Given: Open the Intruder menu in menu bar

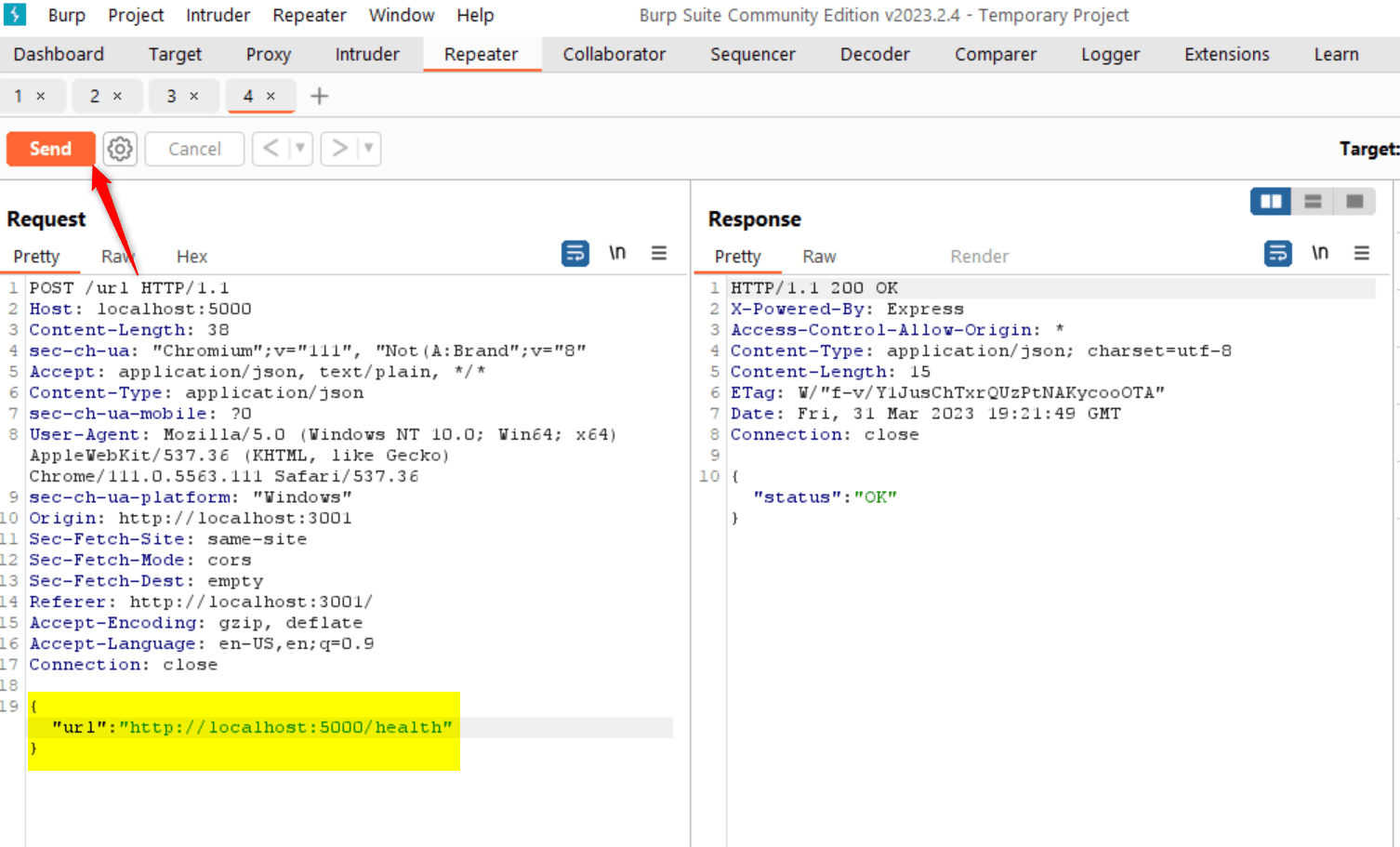Looking at the screenshot, I should click(x=218, y=16).
